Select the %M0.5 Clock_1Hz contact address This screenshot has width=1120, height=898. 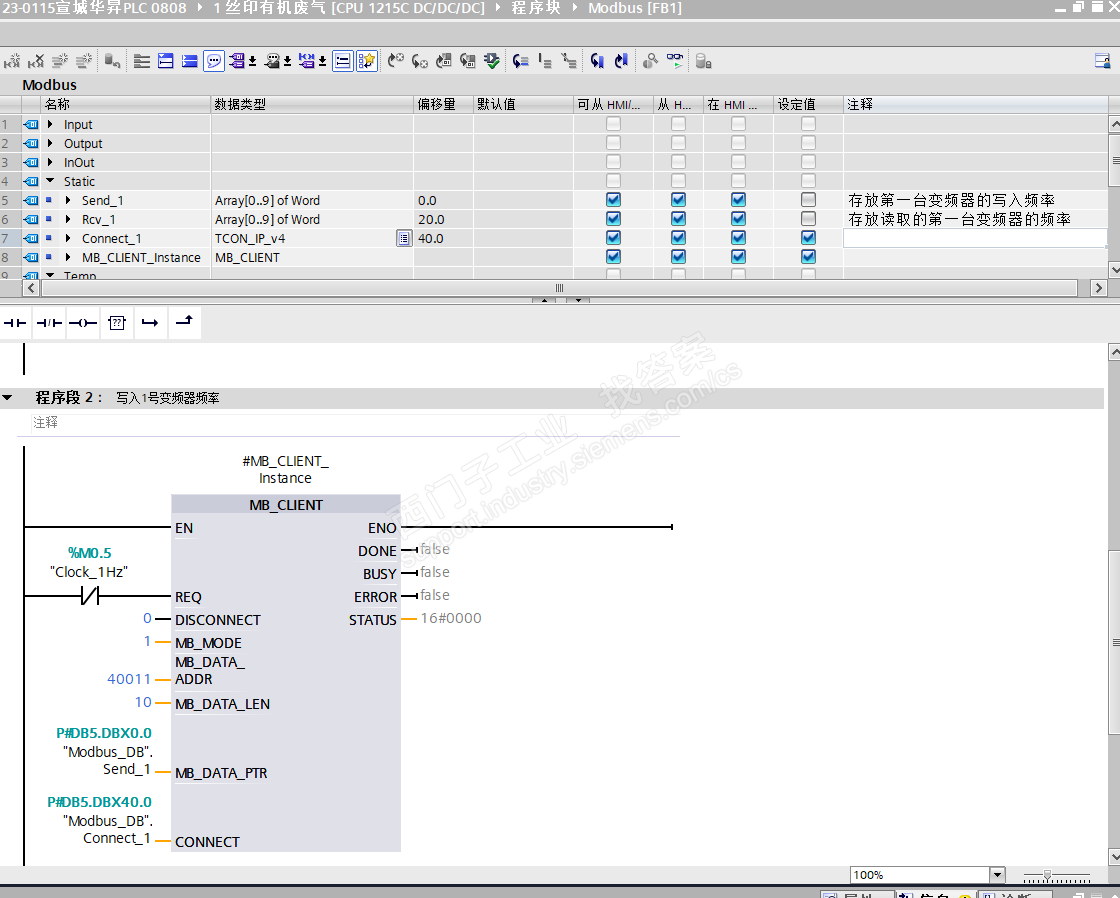coord(89,552)
